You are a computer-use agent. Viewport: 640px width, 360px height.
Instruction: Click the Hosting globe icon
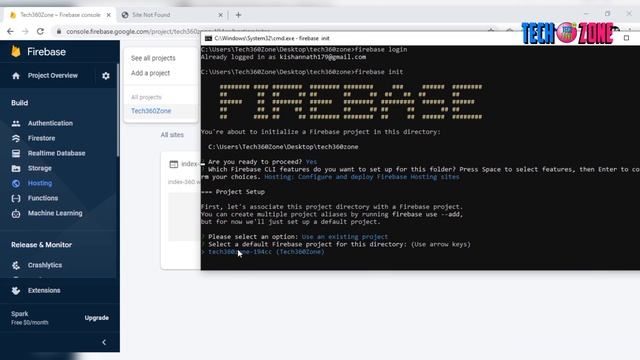16,184
